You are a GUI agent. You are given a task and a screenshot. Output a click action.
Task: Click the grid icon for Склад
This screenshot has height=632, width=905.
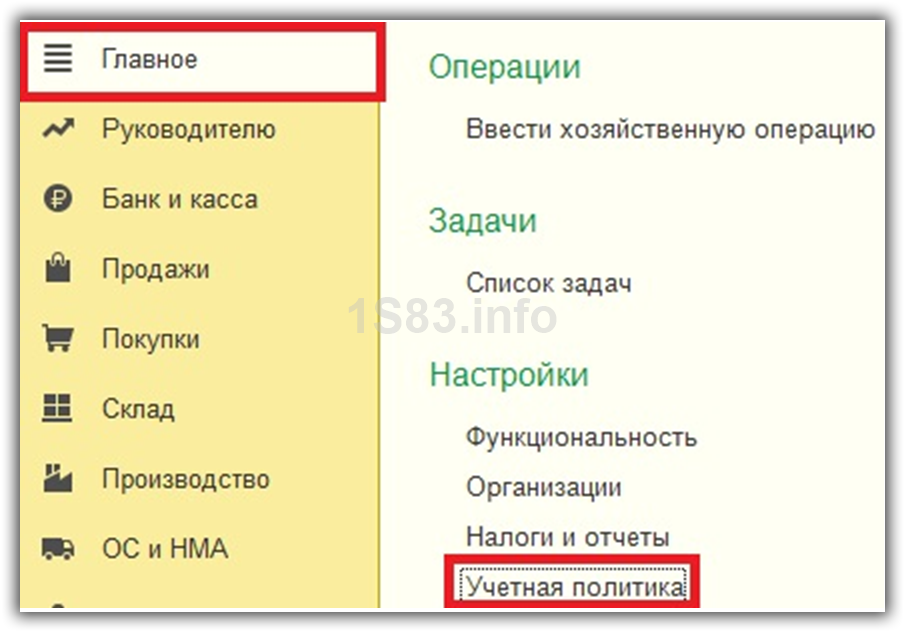59,409
